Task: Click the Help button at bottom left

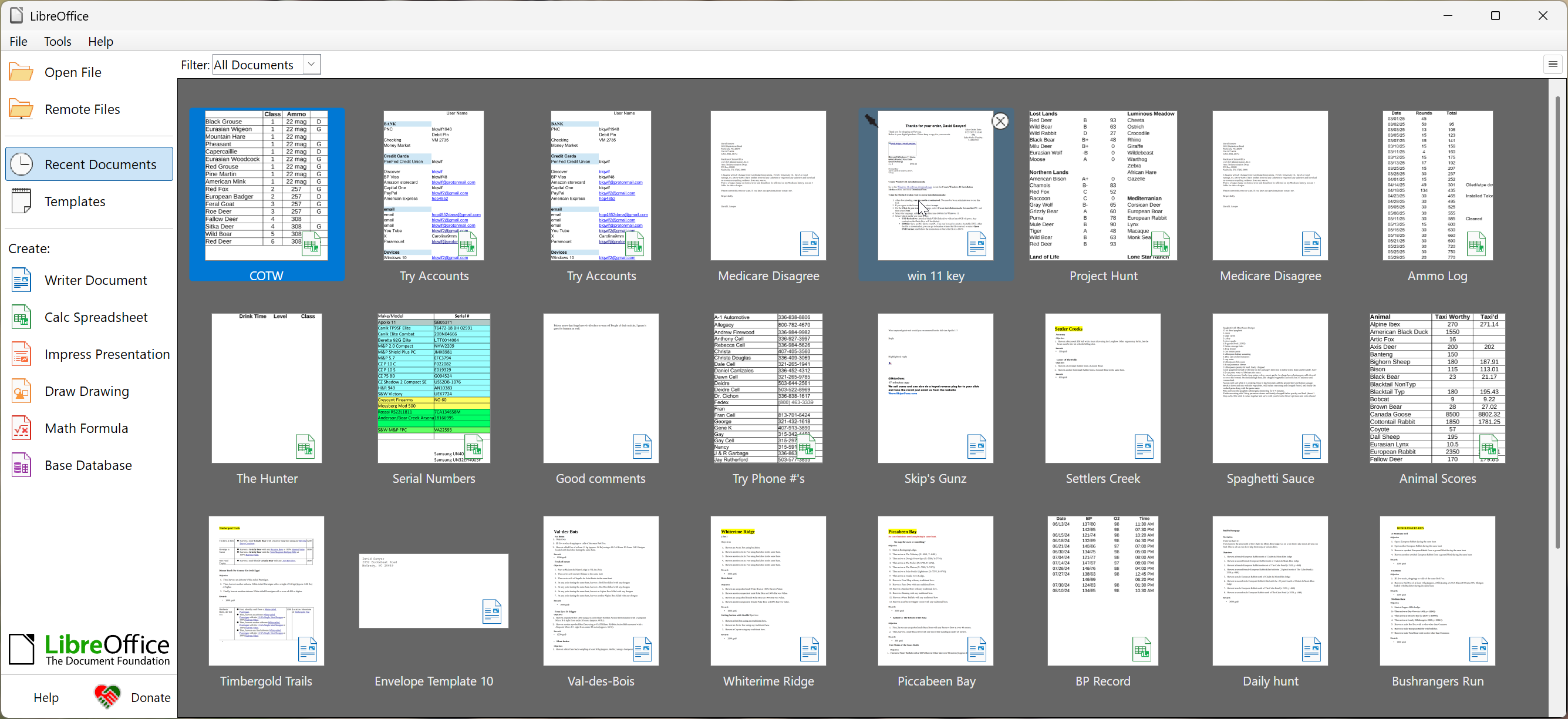Action: click(46, 697)
